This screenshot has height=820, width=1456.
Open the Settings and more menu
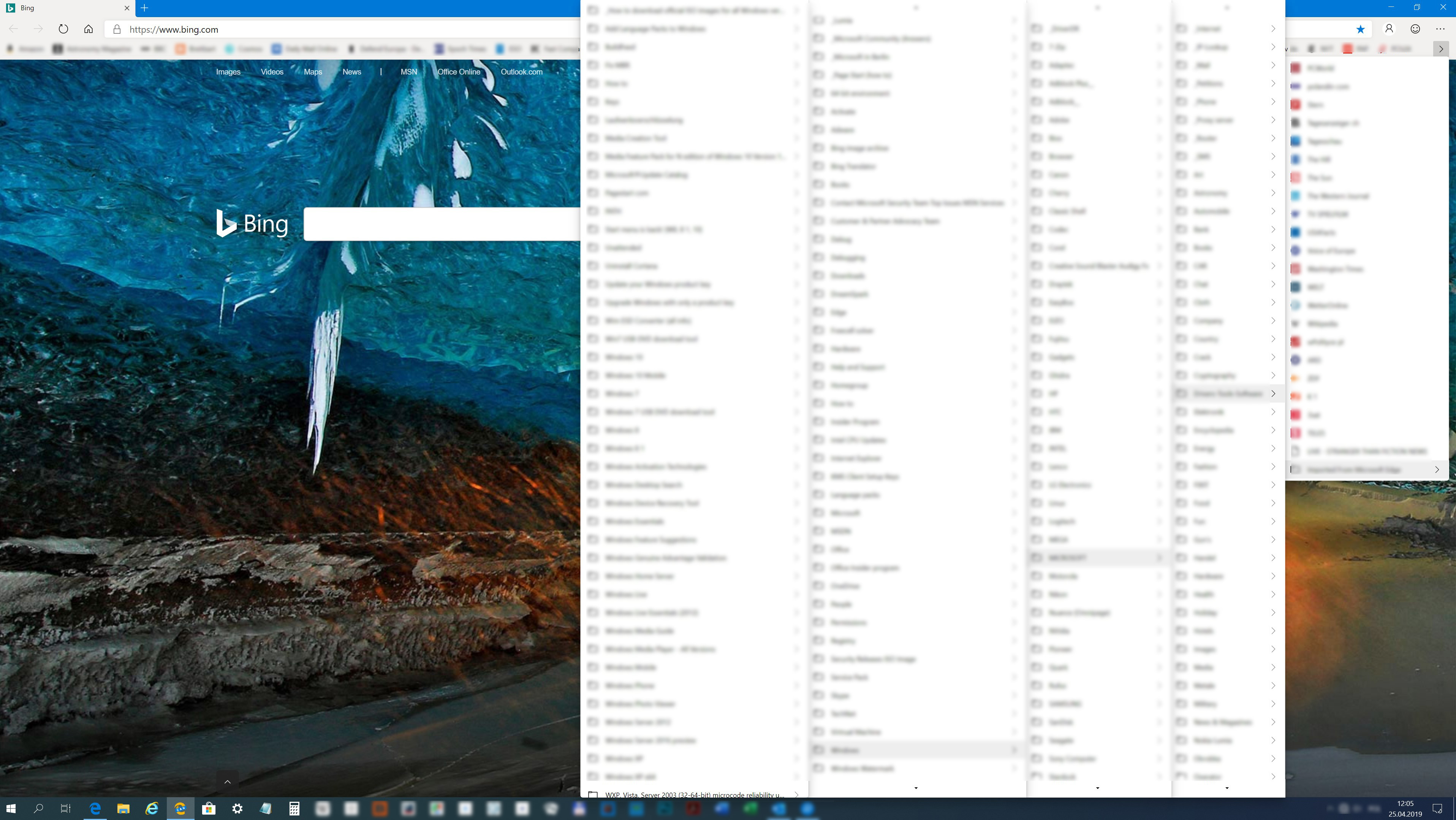click(x=1440, y=29)
